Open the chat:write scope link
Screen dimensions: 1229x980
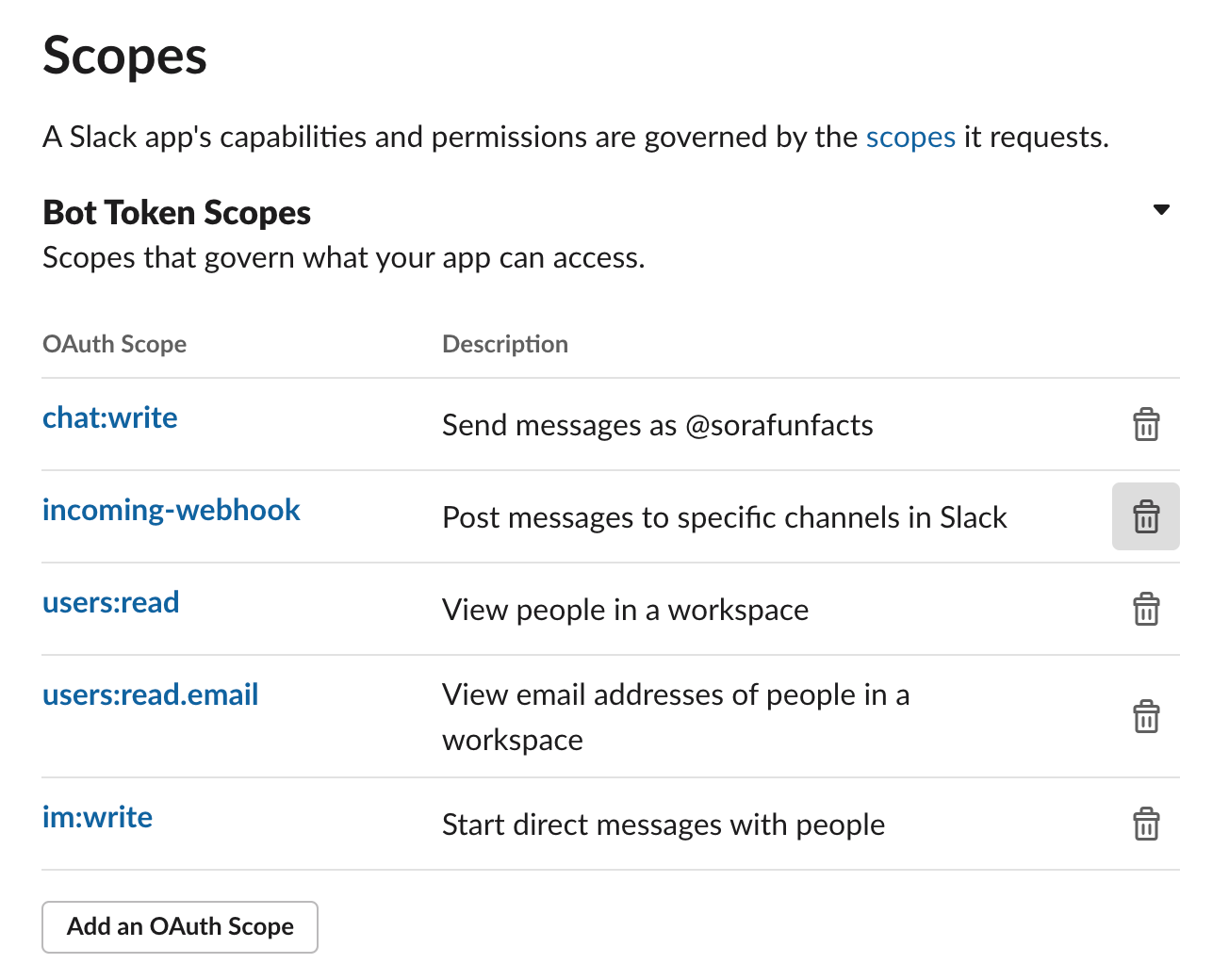click(110, 417)
